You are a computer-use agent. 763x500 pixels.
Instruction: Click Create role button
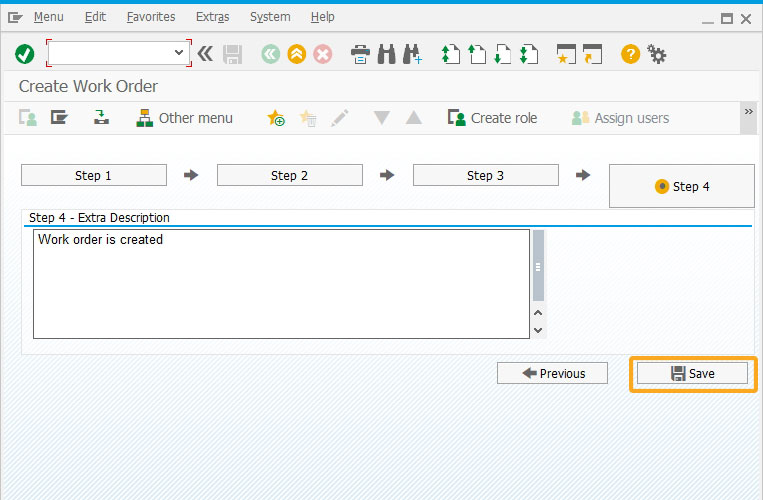coord(492,118)
